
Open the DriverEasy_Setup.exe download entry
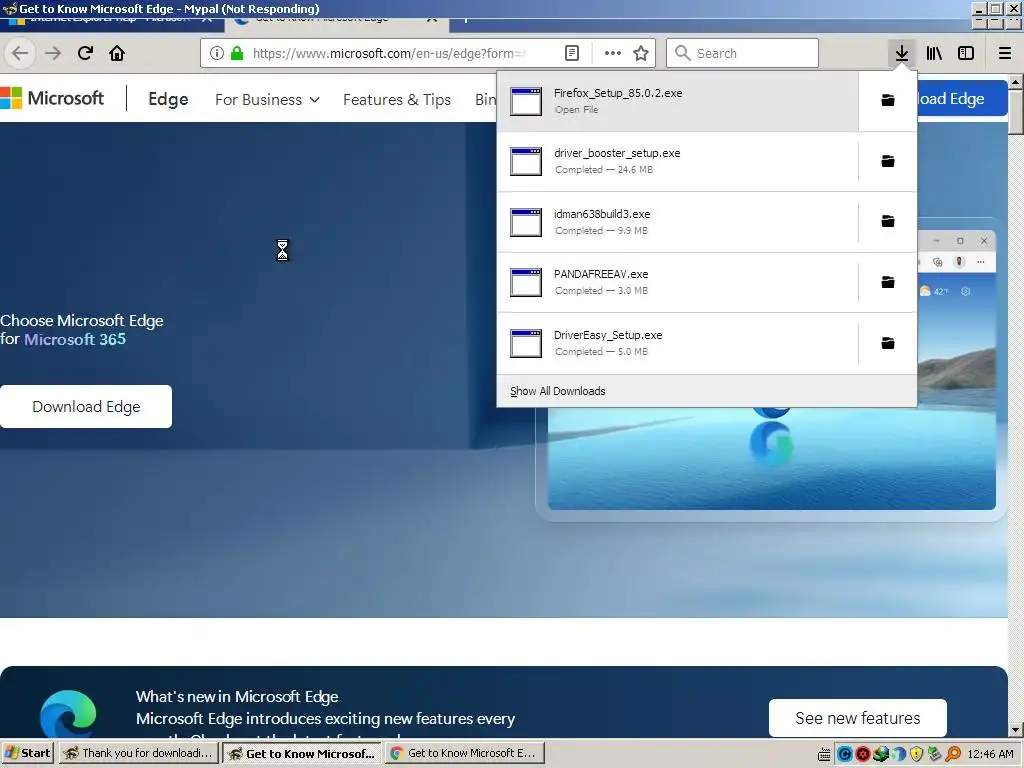click(677, 343)
